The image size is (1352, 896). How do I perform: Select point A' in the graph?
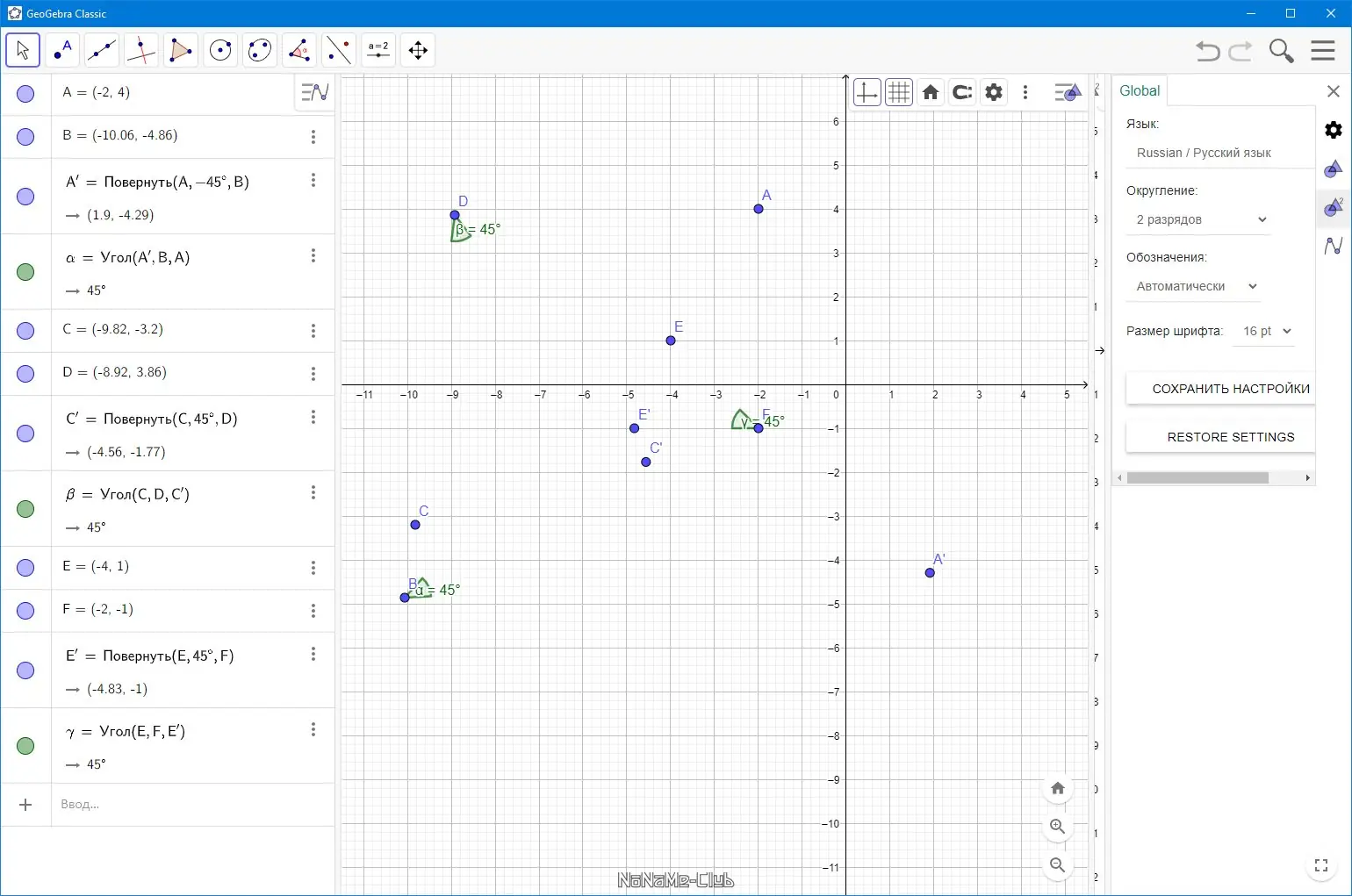(x=930, y=573)
